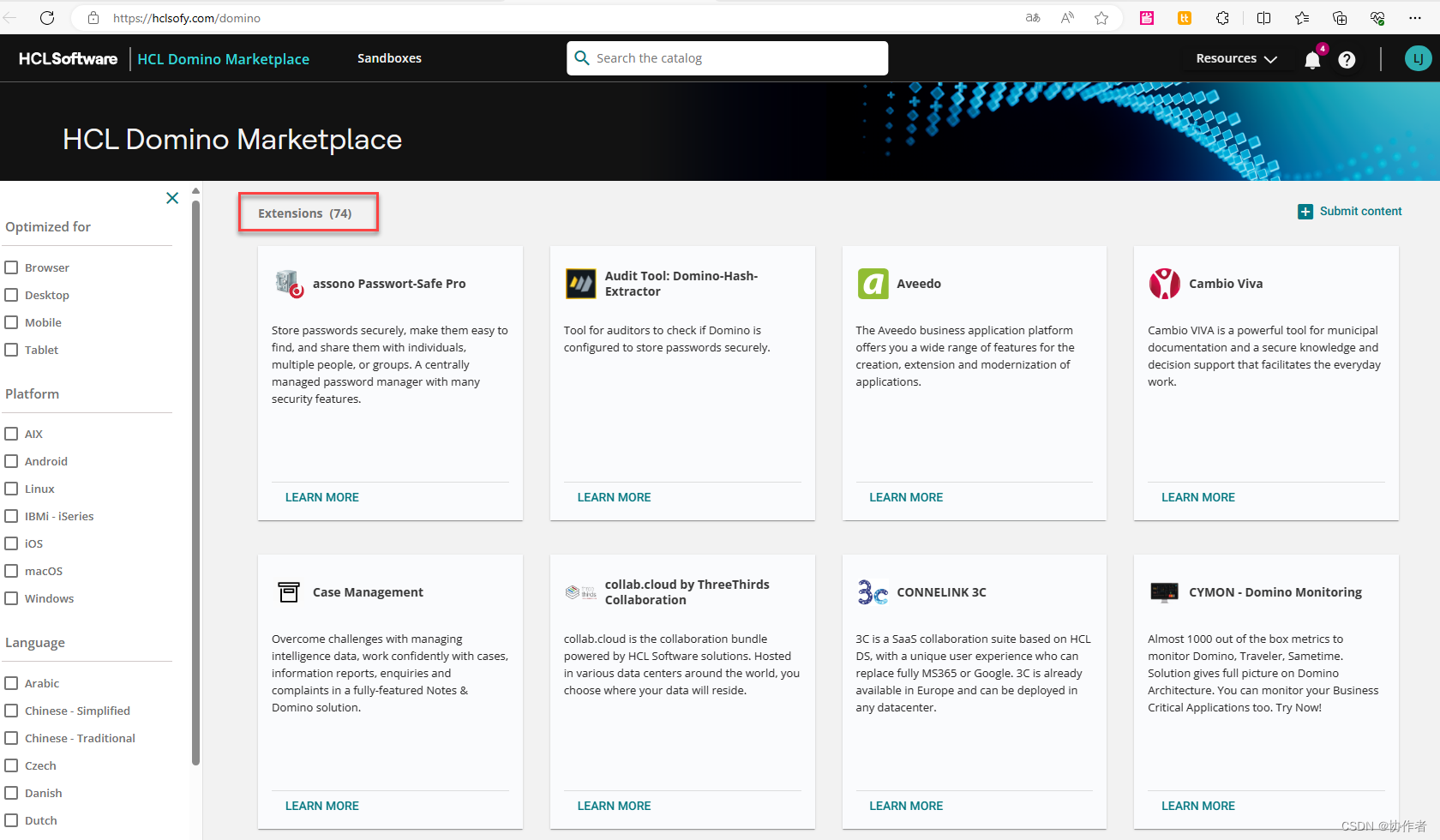Open Learn More for Cambio Viva
Image resolution: width=1440 pixels, height=840 pixels.
tap(1198, 497)
